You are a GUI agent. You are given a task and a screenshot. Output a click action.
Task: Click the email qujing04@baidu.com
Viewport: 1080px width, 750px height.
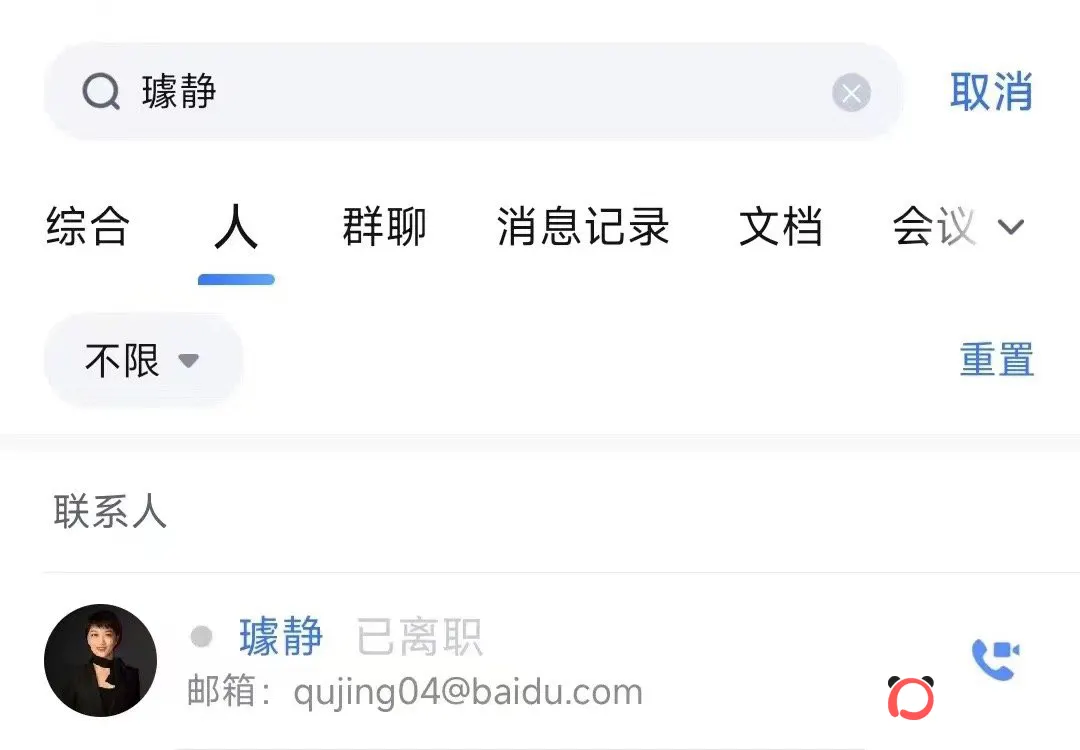pyautogui.click(x=468, y=691)
